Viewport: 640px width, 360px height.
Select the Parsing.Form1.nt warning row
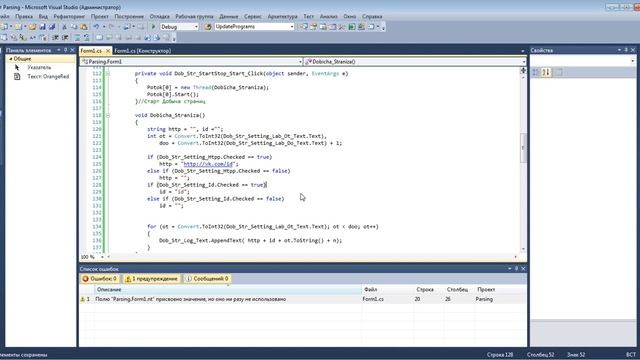pyautogui.click(x=302, y=299)
